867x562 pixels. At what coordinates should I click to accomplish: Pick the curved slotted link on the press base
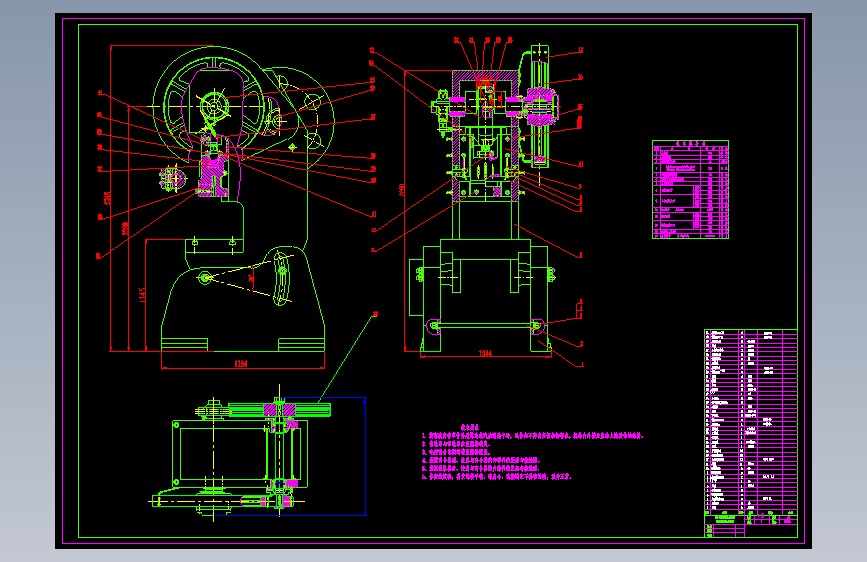coord(281,279)
